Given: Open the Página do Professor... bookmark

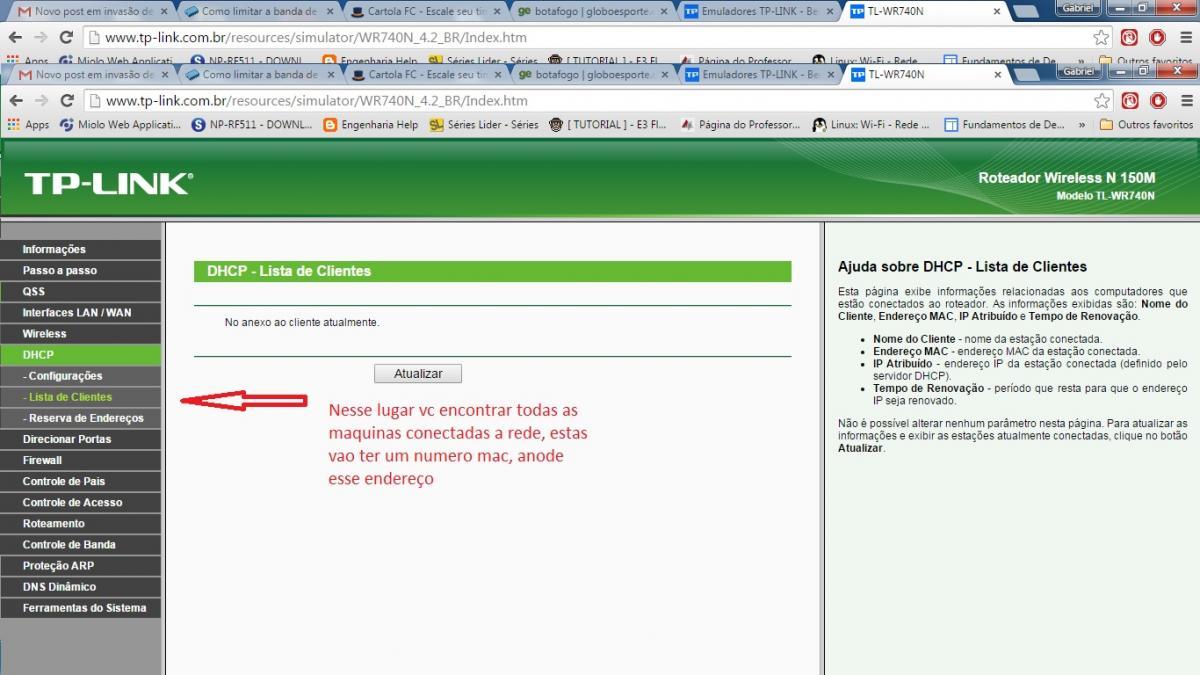Looking at the screenshot, I should pyautogui.click(x=741, y=125).
